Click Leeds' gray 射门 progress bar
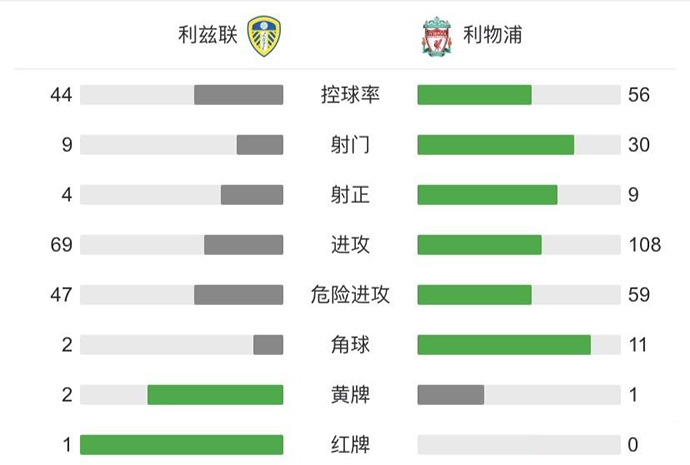 [260, 145]
